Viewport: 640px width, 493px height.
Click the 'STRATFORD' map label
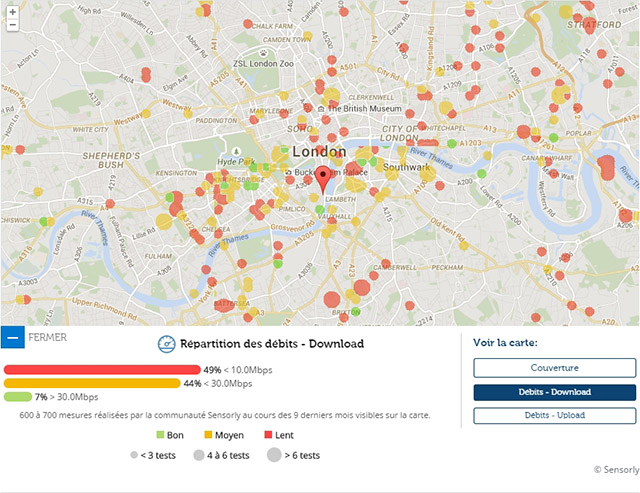coord(594,25)
